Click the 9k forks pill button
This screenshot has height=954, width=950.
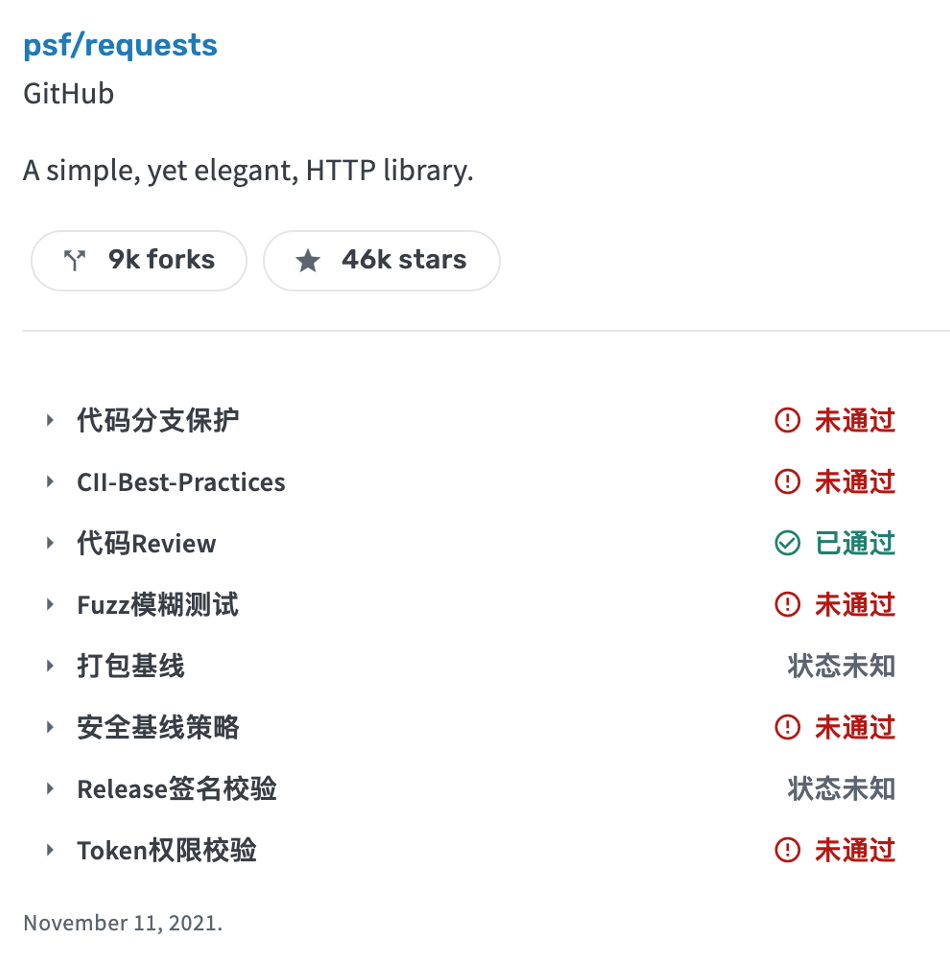point(139,261)
